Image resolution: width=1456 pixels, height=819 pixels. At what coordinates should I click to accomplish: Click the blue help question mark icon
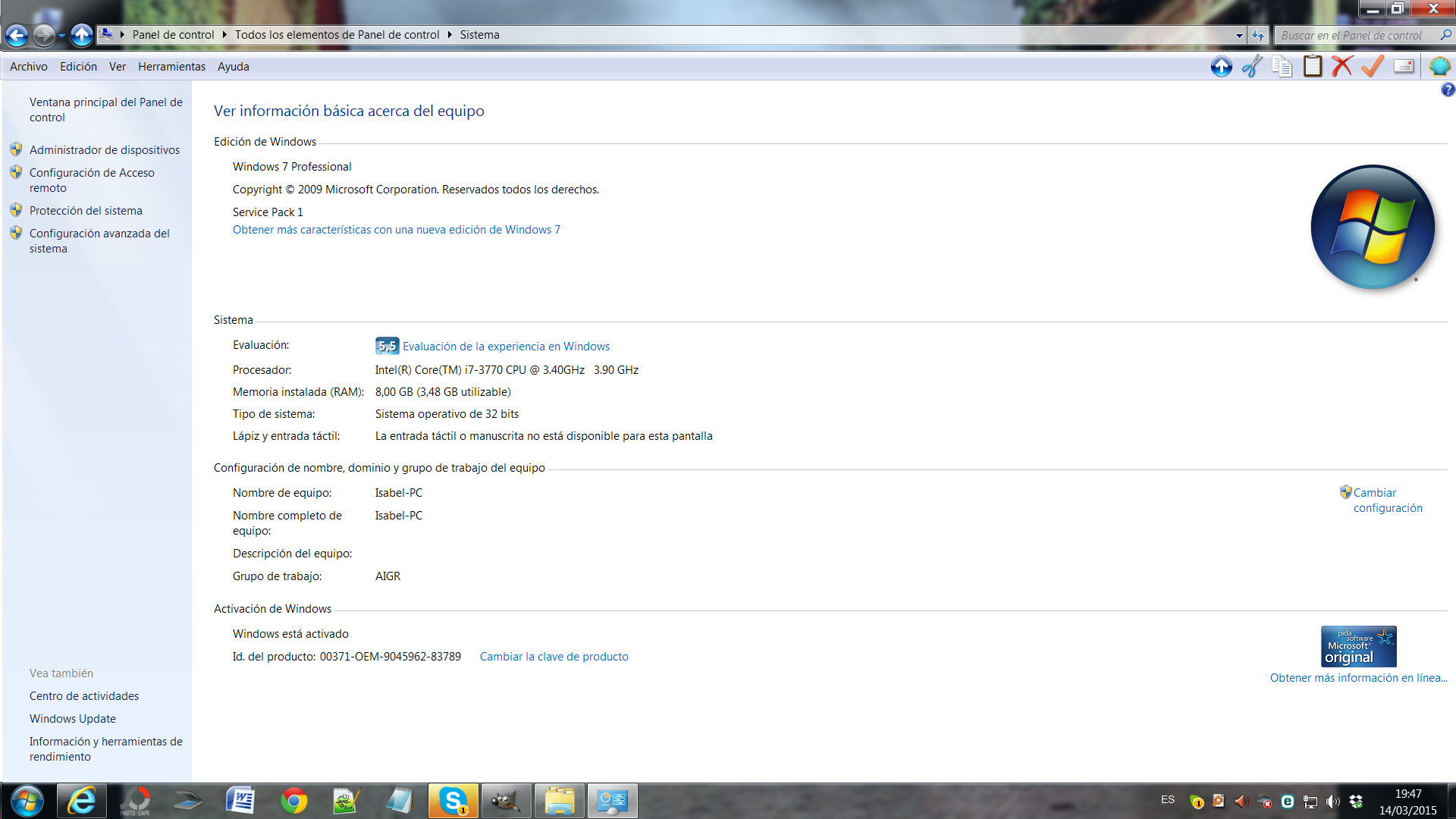pyautogui.click(x=1448, y=90)
